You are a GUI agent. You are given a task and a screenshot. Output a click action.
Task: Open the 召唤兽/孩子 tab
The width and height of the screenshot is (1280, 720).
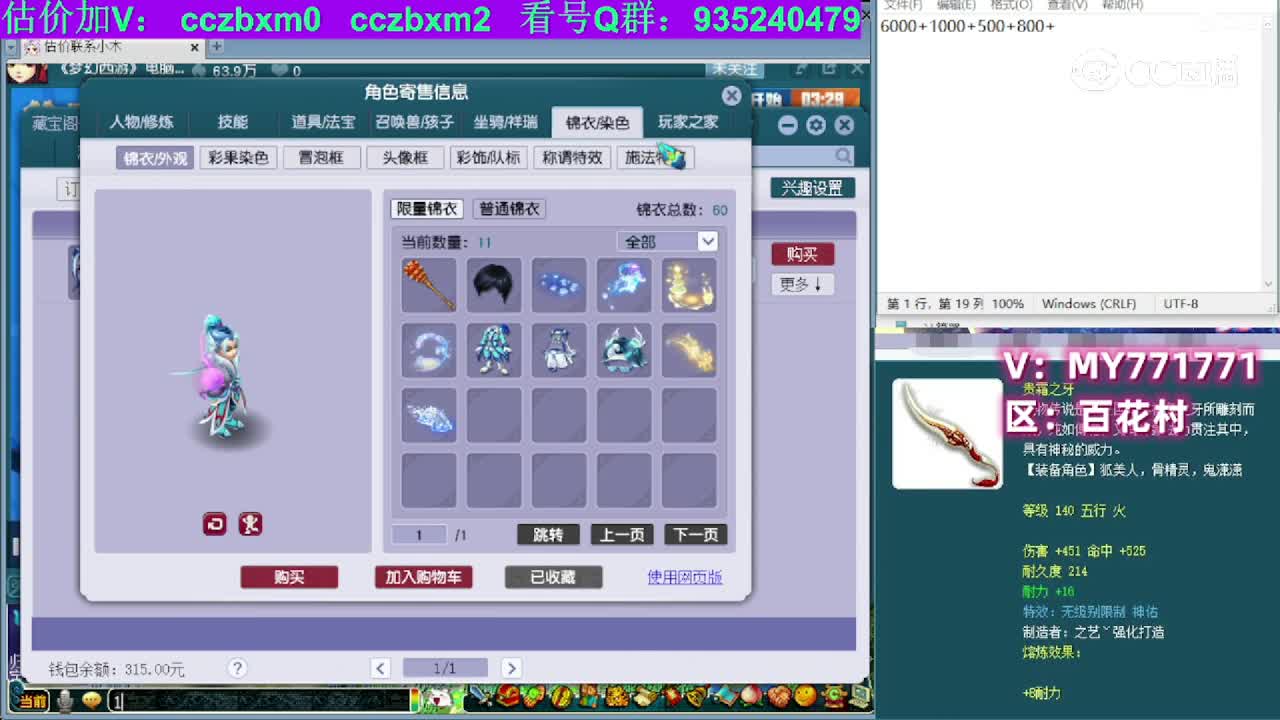[x=414, y=122]
